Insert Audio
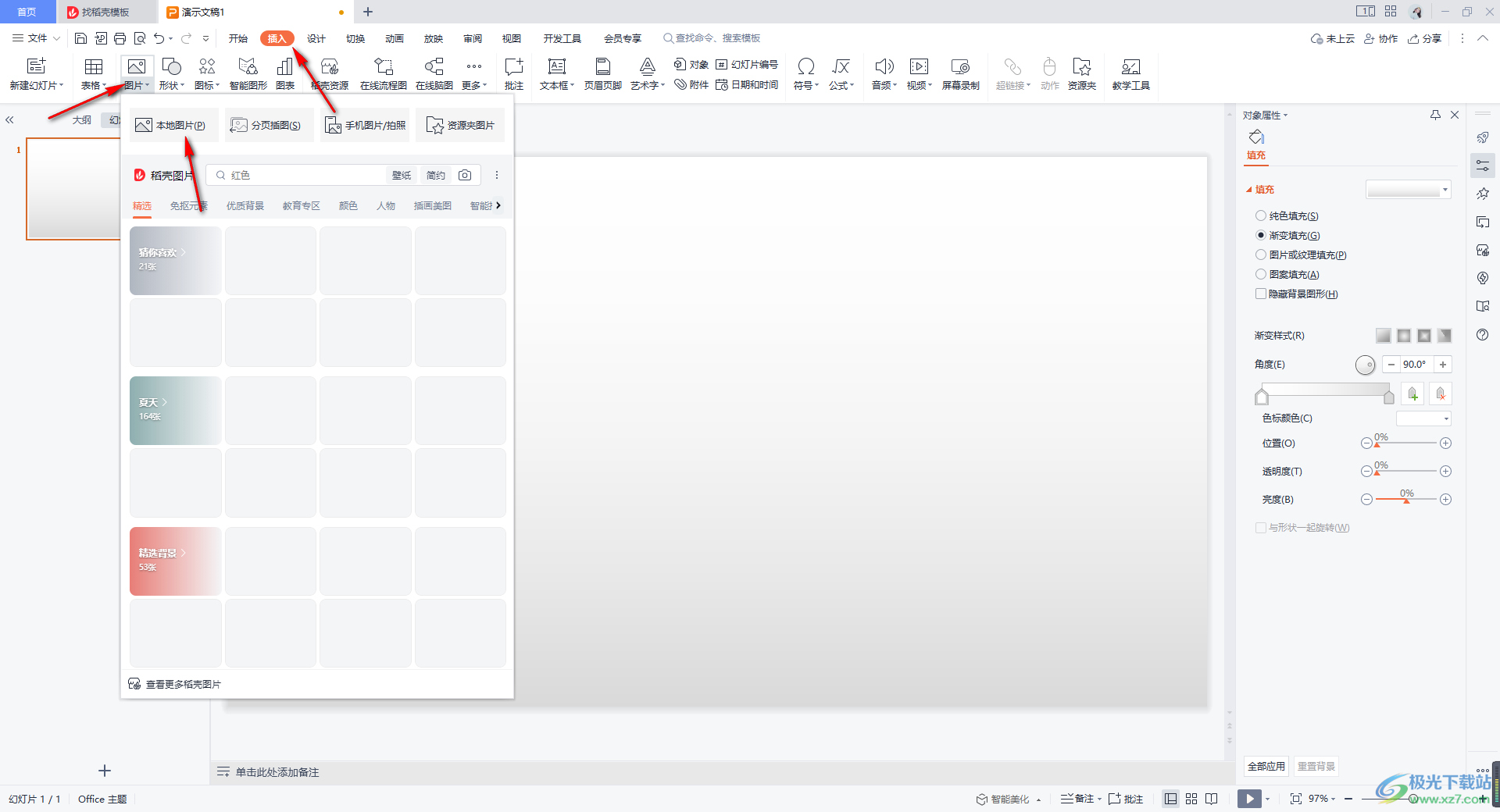 pos(884,73)
